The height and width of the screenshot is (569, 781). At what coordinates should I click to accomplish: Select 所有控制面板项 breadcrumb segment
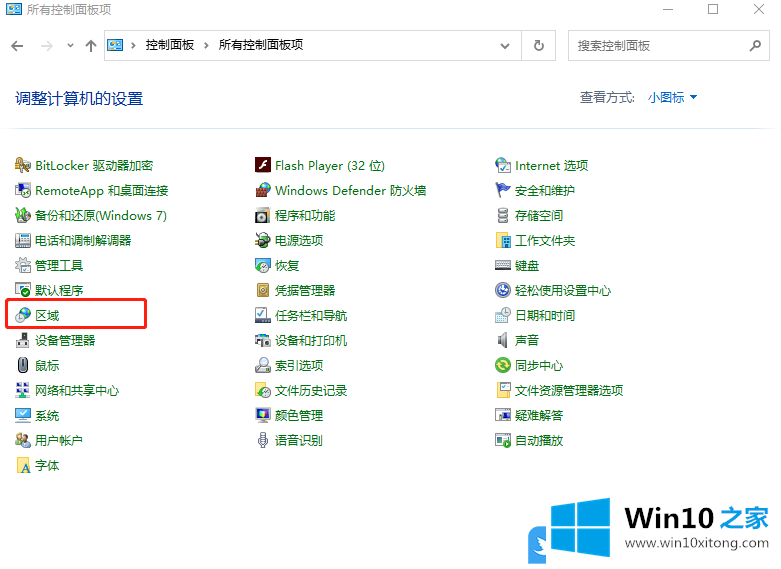(x=260, y=45)
